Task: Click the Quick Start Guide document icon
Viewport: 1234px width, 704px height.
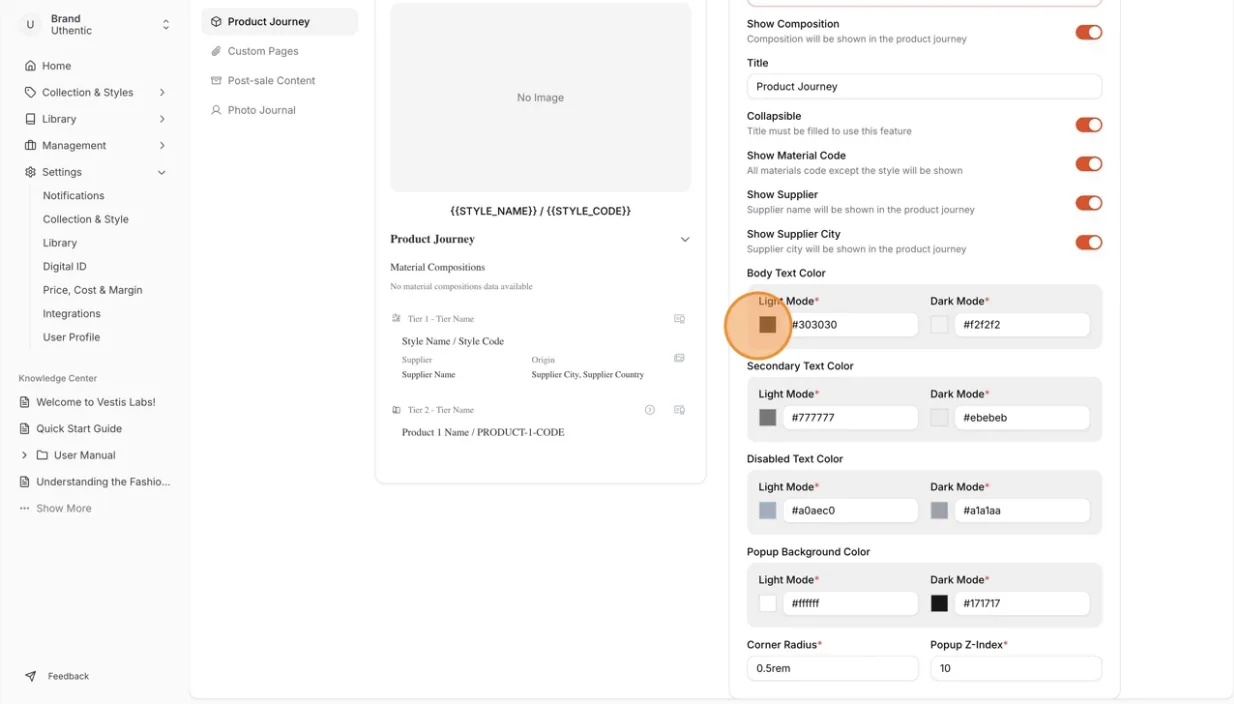Action: click(x=25, y=428)
